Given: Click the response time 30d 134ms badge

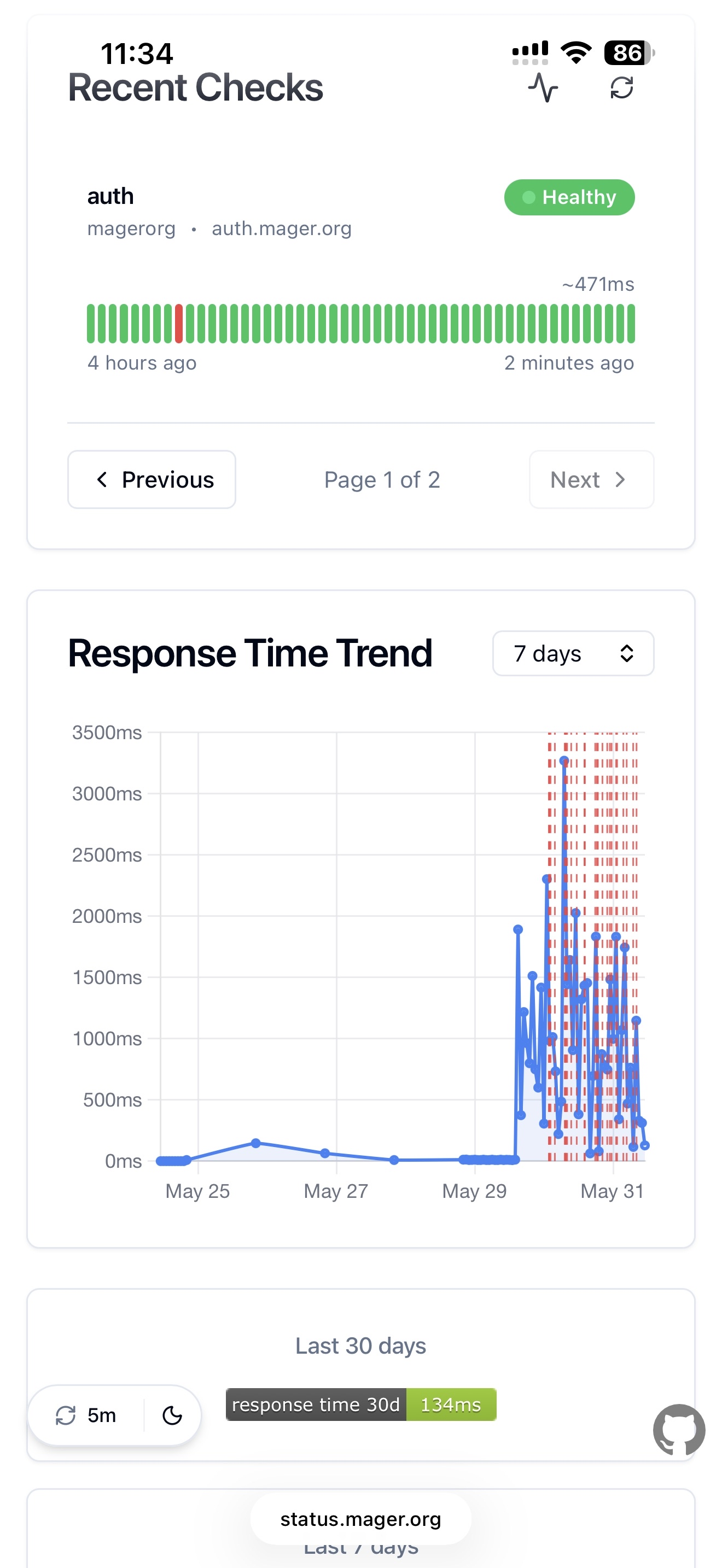Looking at the screenshot, I should 361,1405.
